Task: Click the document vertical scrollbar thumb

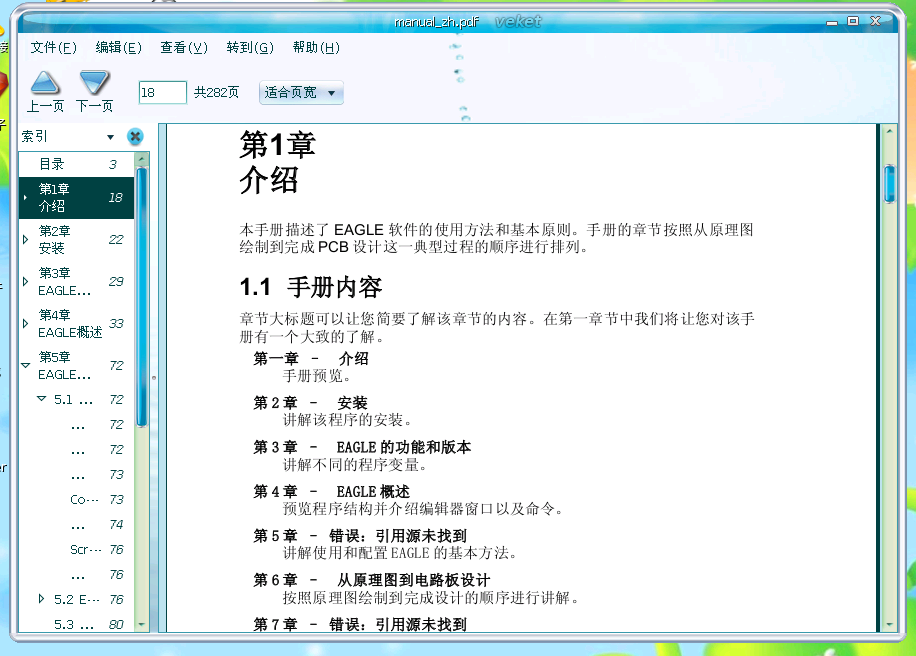Action: tap(889, 184)
